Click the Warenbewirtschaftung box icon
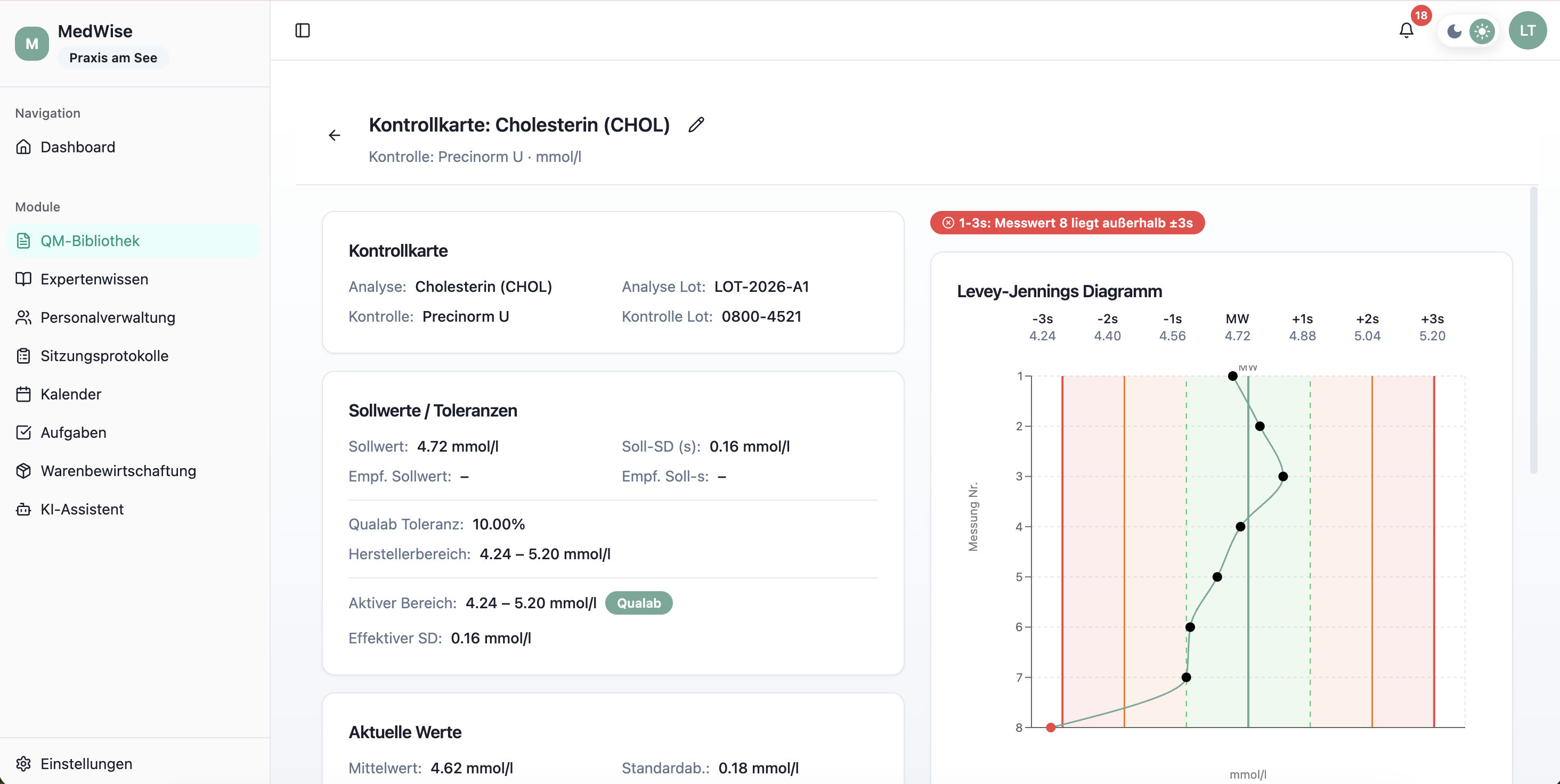 (23, 471)
